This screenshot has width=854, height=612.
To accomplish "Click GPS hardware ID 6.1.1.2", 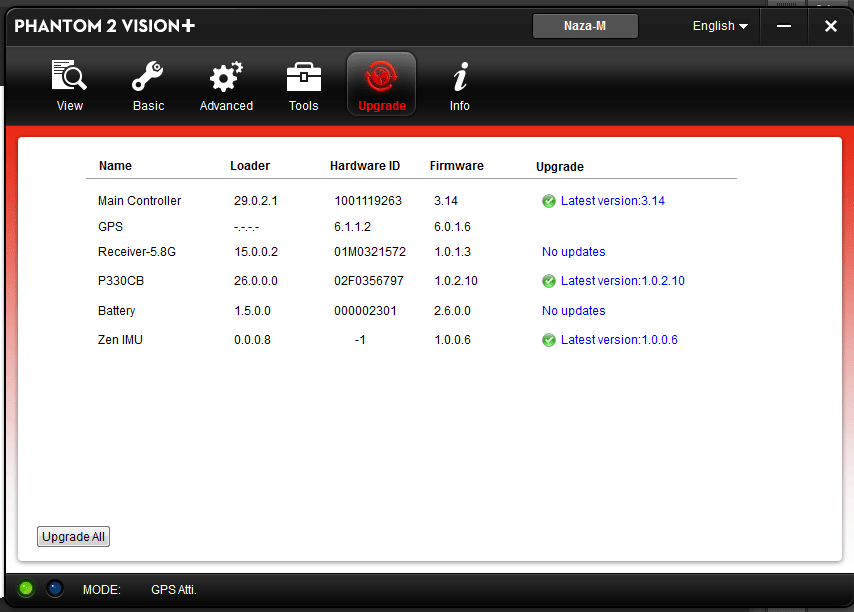I will (352, 227).
